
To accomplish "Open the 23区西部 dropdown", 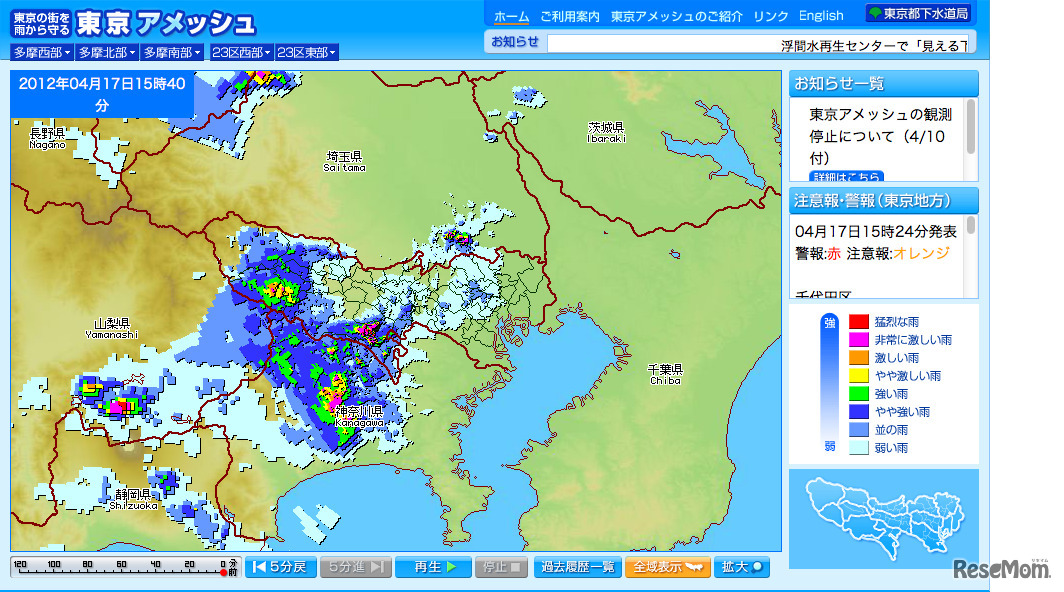I will 242,52.
